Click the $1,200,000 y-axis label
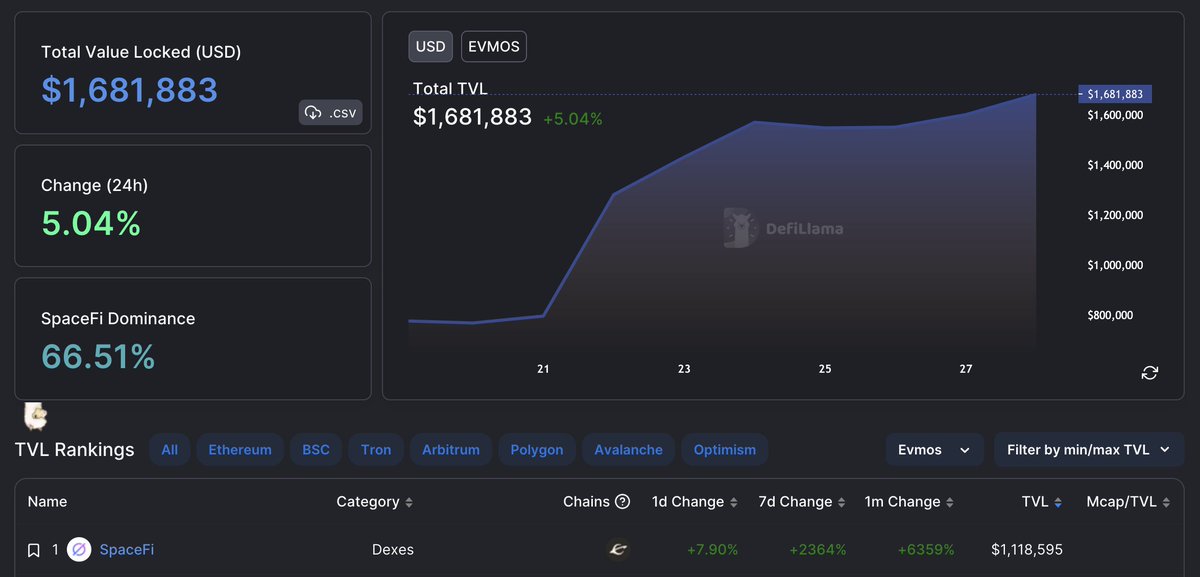This screenshot has width=1200, height=577. pyautogui.click(x=1115, y=215)
